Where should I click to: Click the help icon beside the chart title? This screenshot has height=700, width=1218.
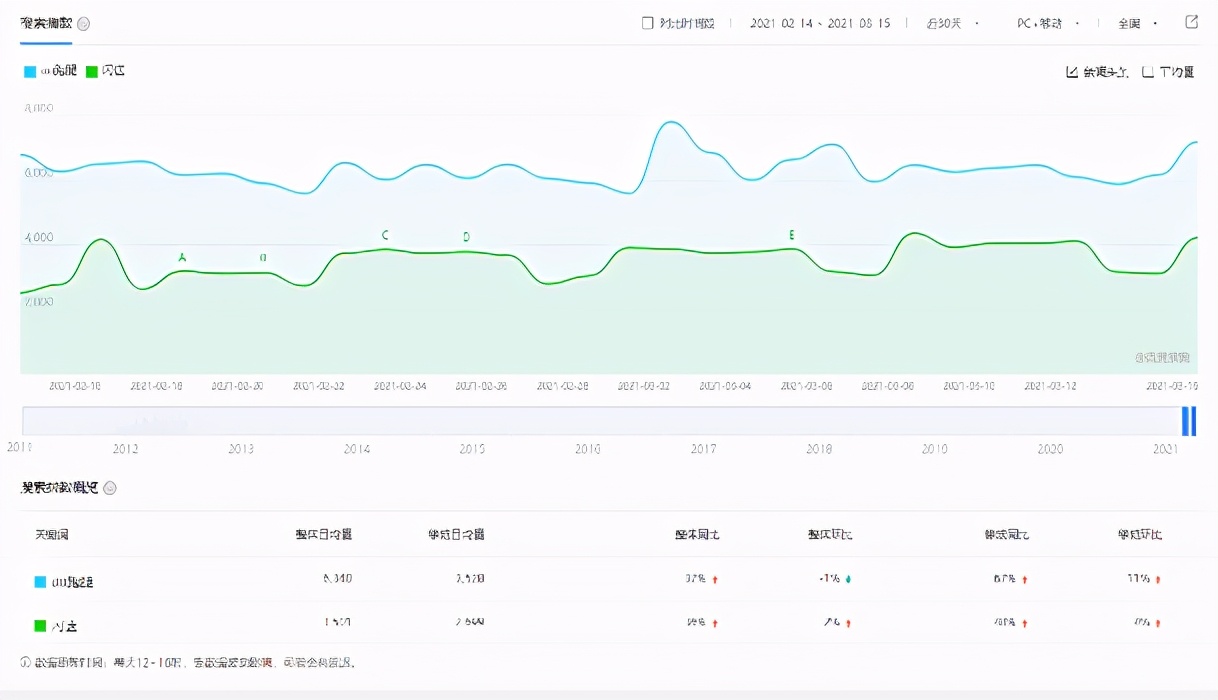[x=85, y=23]
